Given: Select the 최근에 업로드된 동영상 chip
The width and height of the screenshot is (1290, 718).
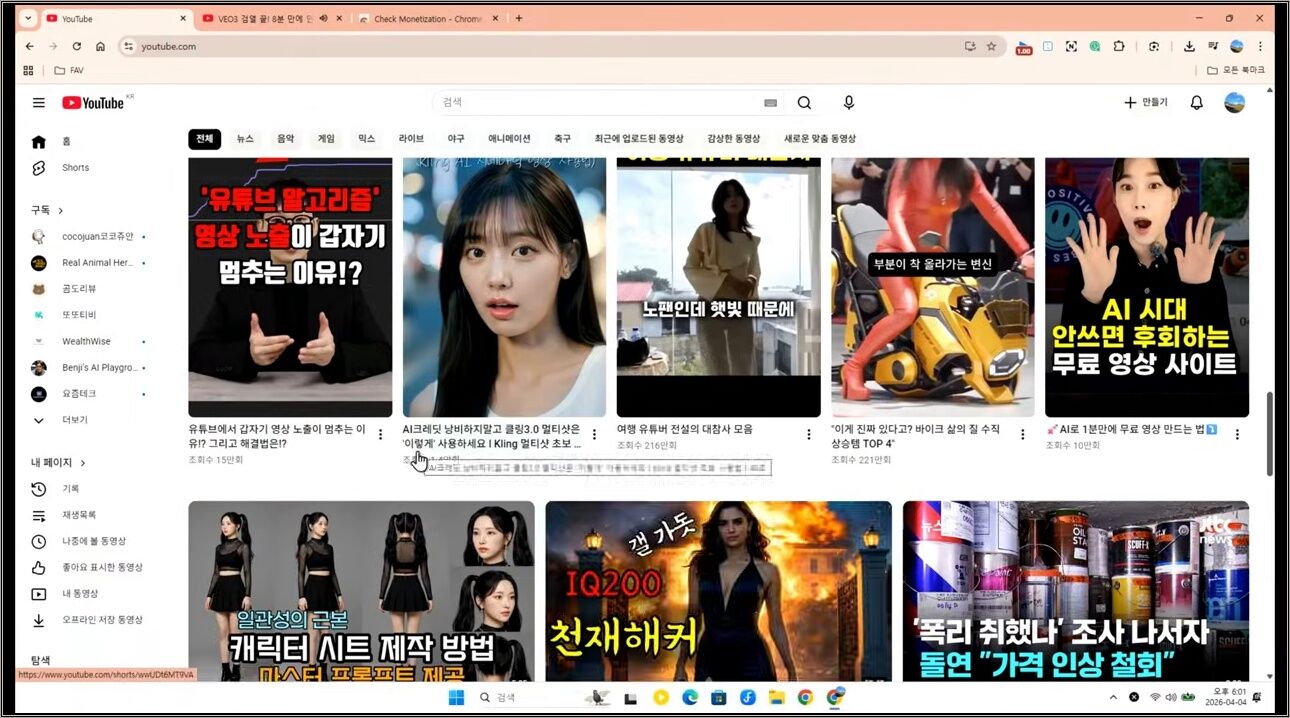Looking at the screenshot, I should (639, 139).
